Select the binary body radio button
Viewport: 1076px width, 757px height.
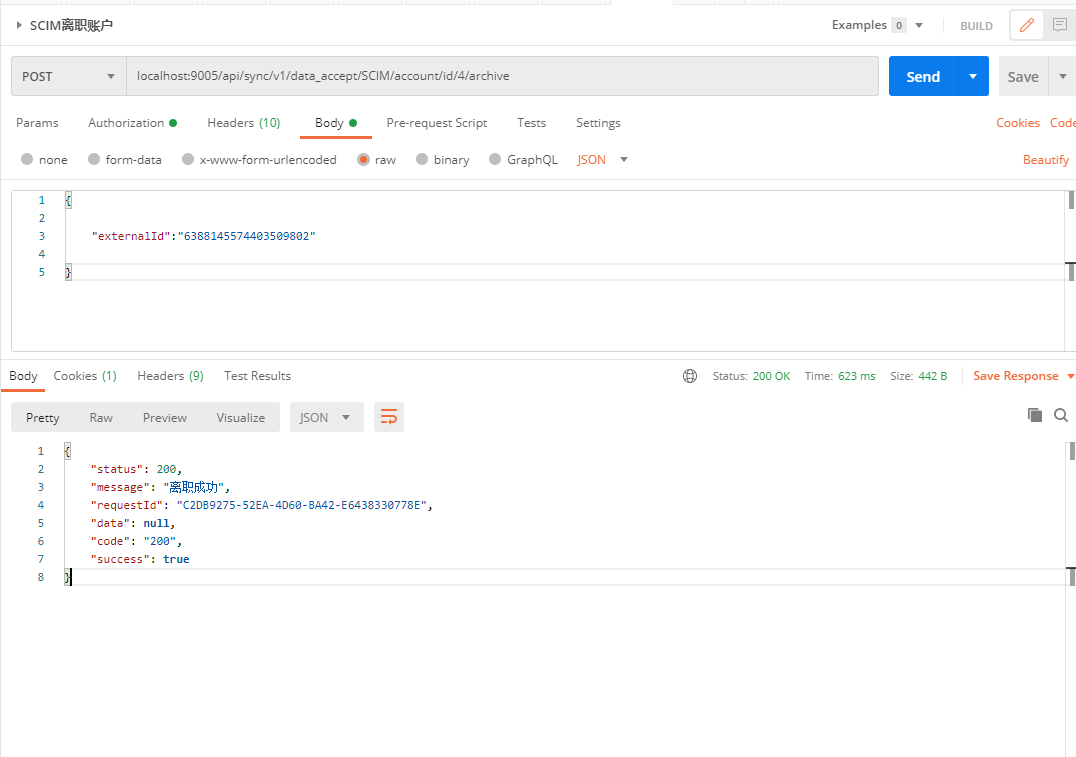point(422,160)
